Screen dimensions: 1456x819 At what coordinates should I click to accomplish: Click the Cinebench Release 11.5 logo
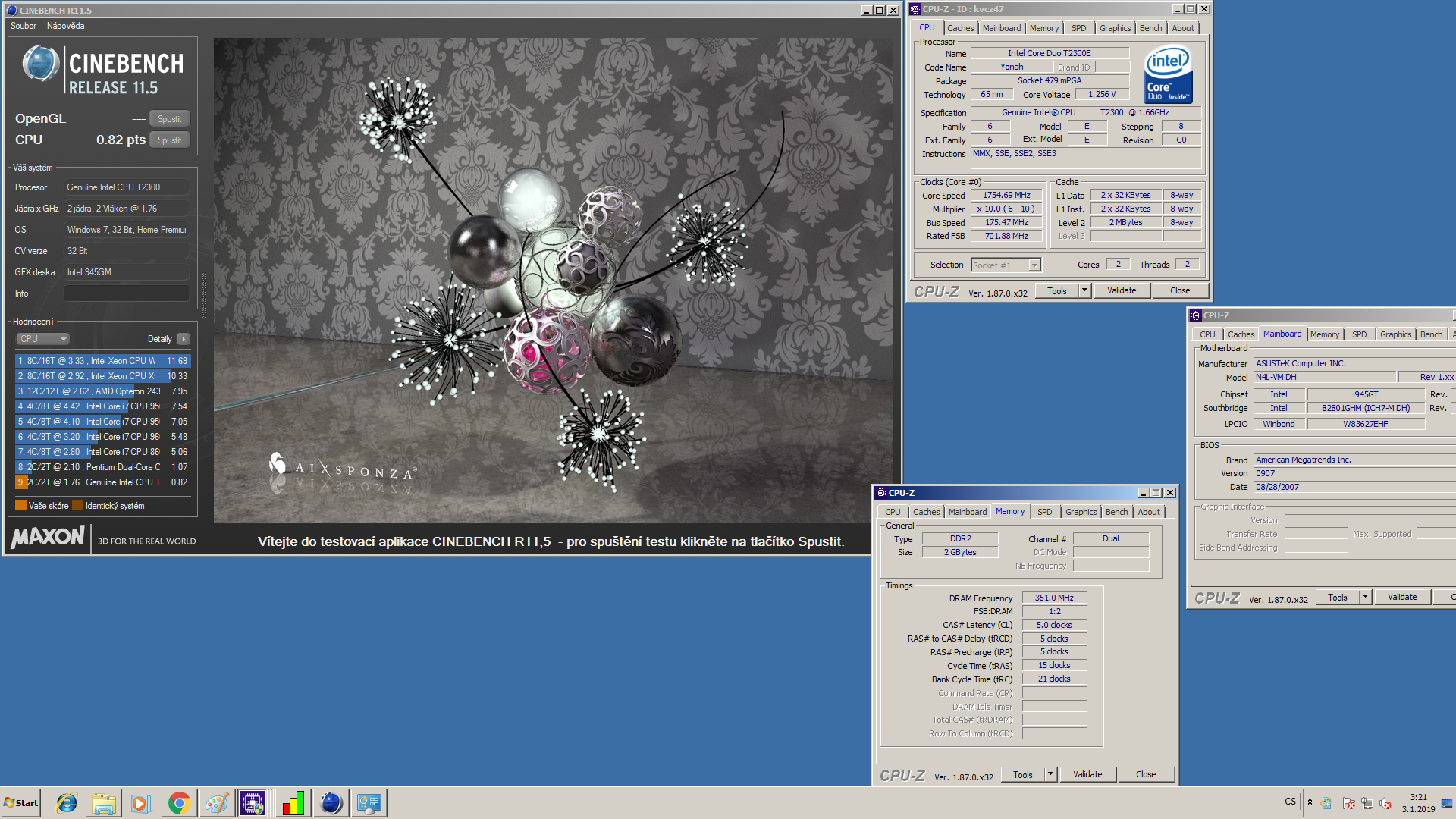point(103,71)
